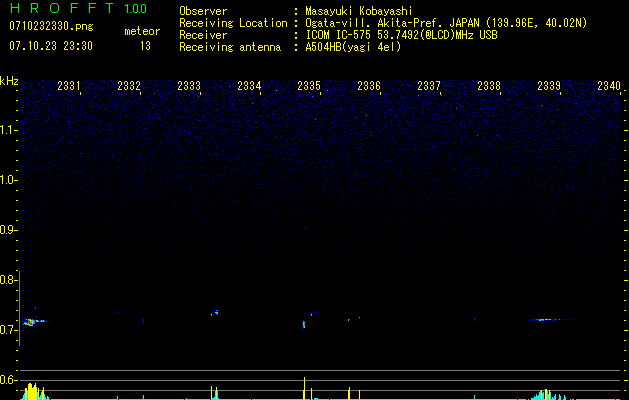Select the filename 0710232330.png
The image size is (629, 400).
51,26
